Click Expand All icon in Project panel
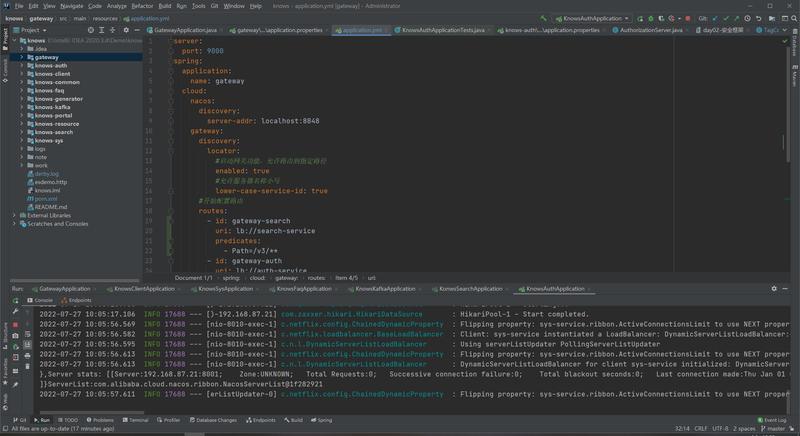Viewport: 800px width, 436px height. [x=102, y=30]
